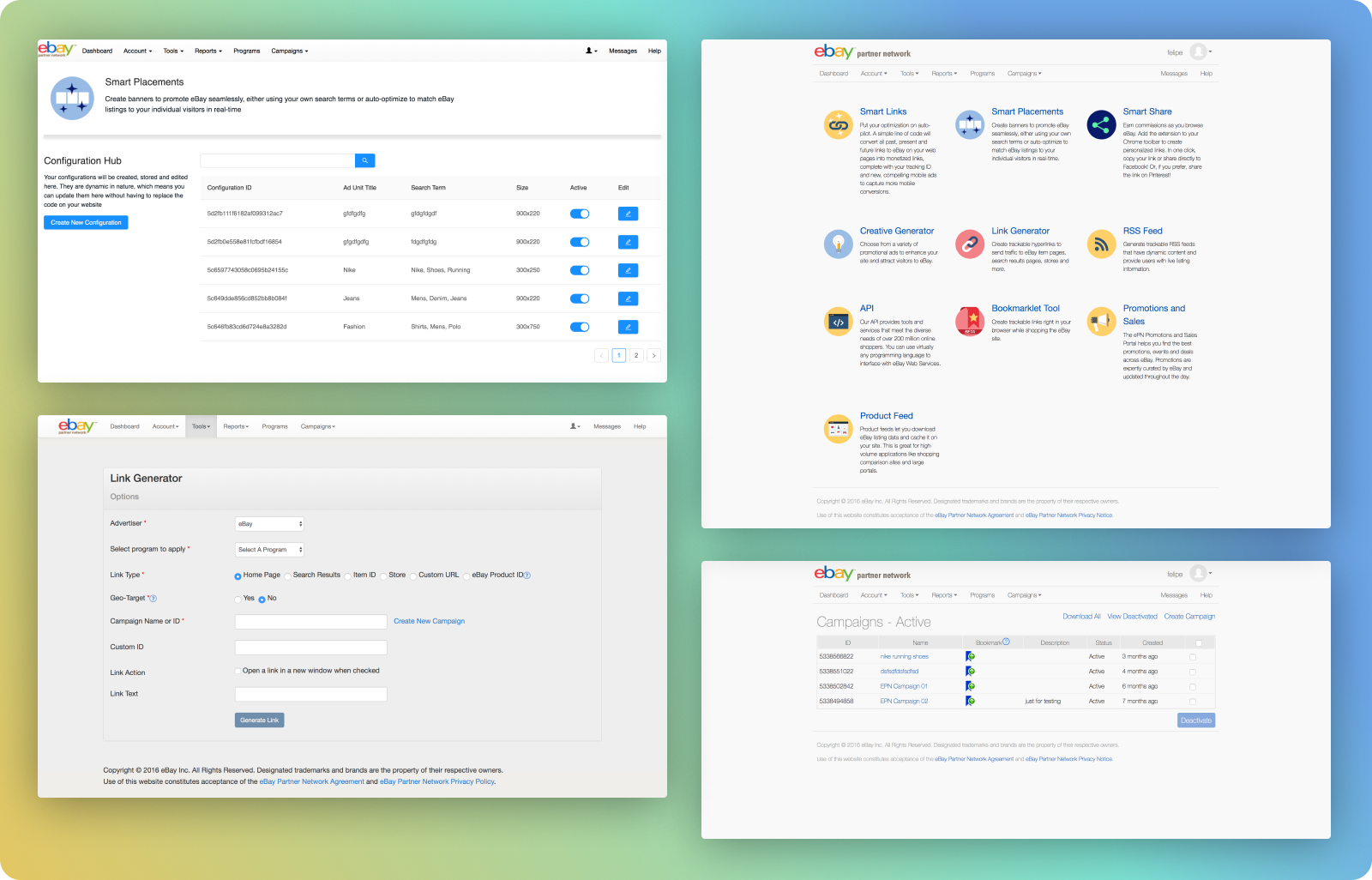Expand user icon dropdown in Smart Placements panel
1372x880 pixels.
click(592, 51)
